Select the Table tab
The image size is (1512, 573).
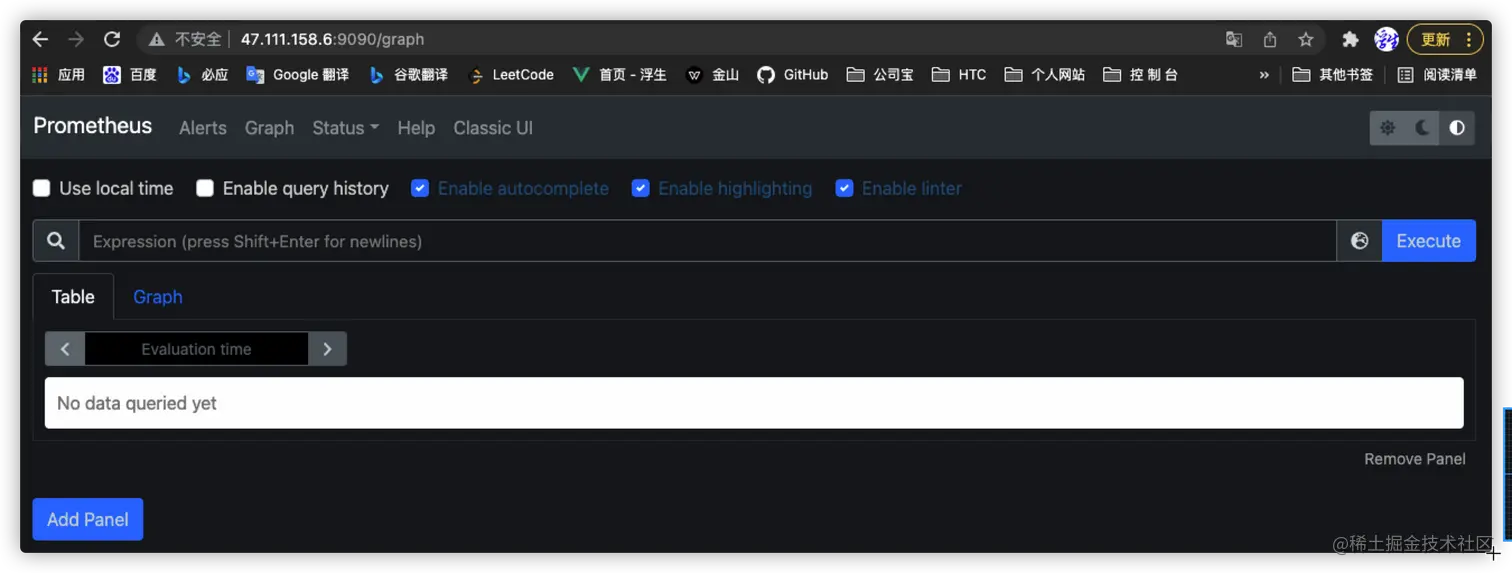pos(73,297)
